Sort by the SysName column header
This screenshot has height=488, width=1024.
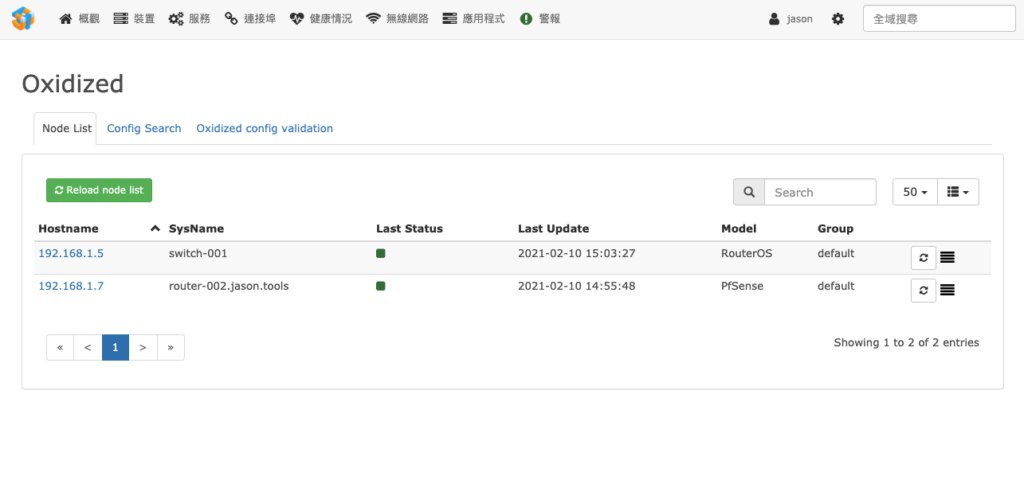point(196,229)
